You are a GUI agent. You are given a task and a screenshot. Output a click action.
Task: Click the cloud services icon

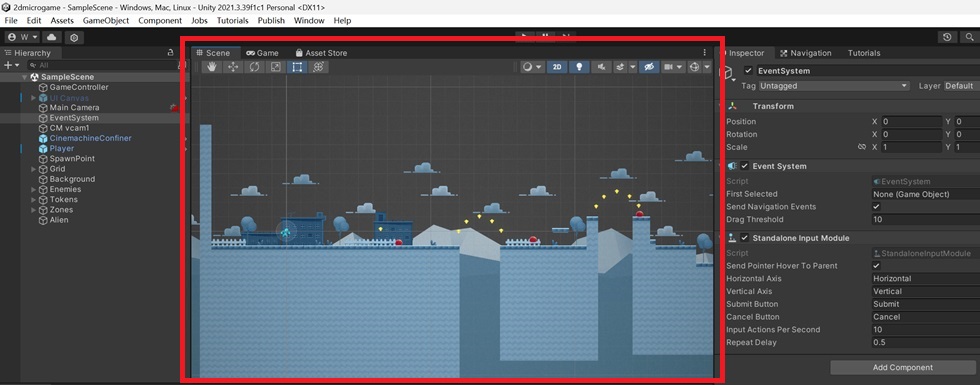(x=52, y=38)
